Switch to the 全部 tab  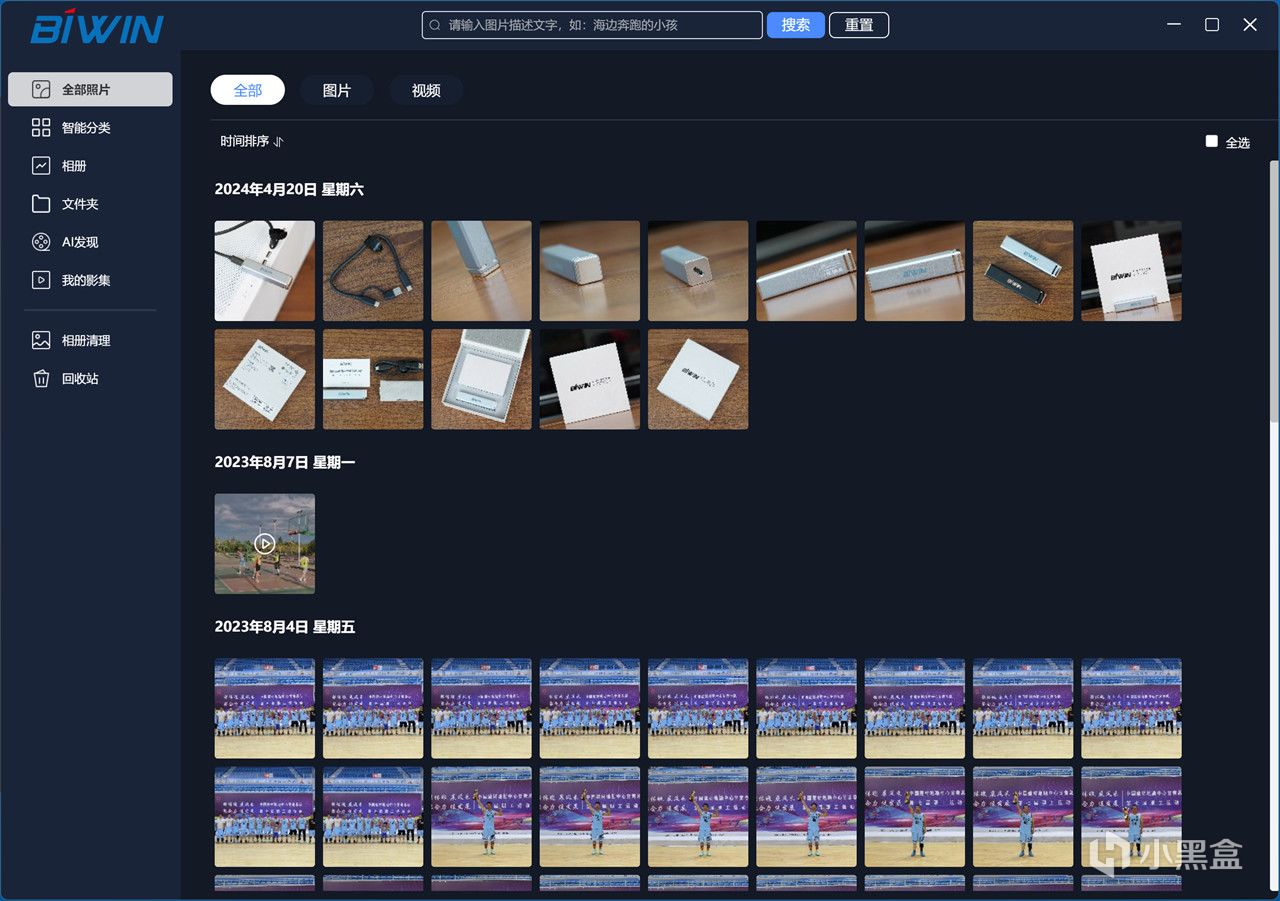point(247,90)
